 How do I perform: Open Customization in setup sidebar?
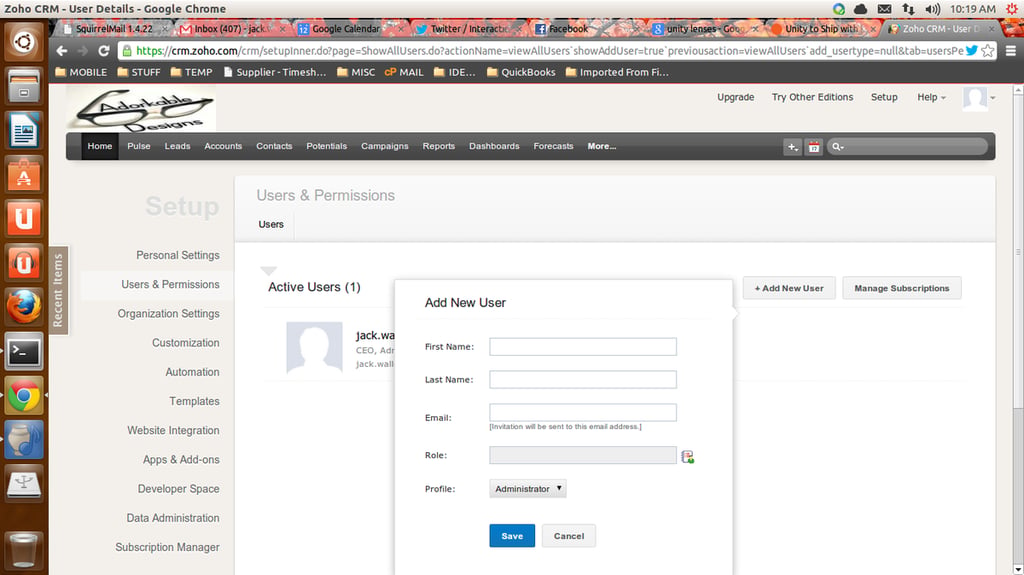185,343
